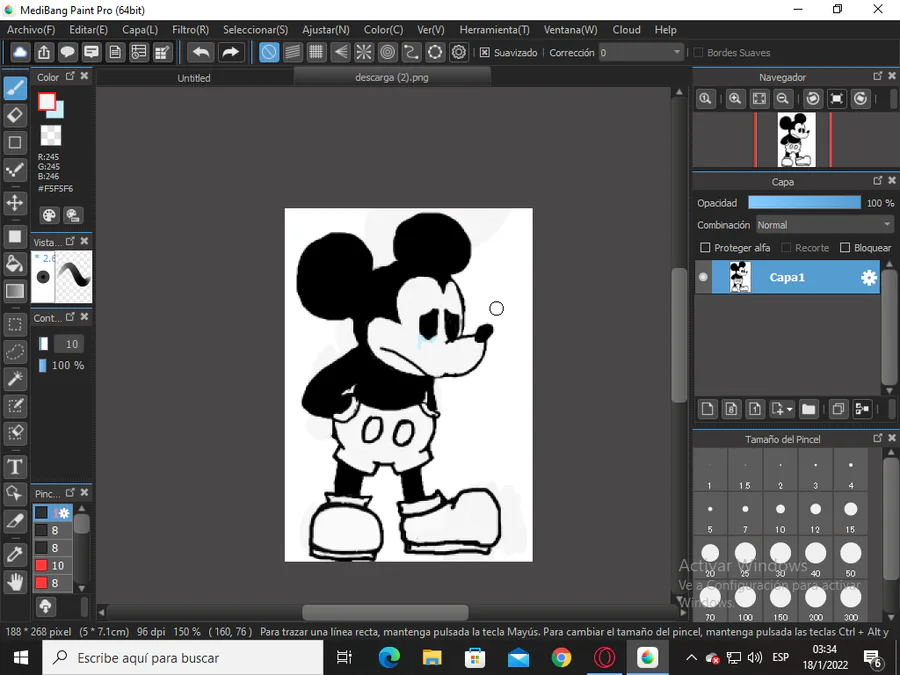Open the Combinación Normal dropdown
Screen dimensions: 900x675
[x=824, y=225]
